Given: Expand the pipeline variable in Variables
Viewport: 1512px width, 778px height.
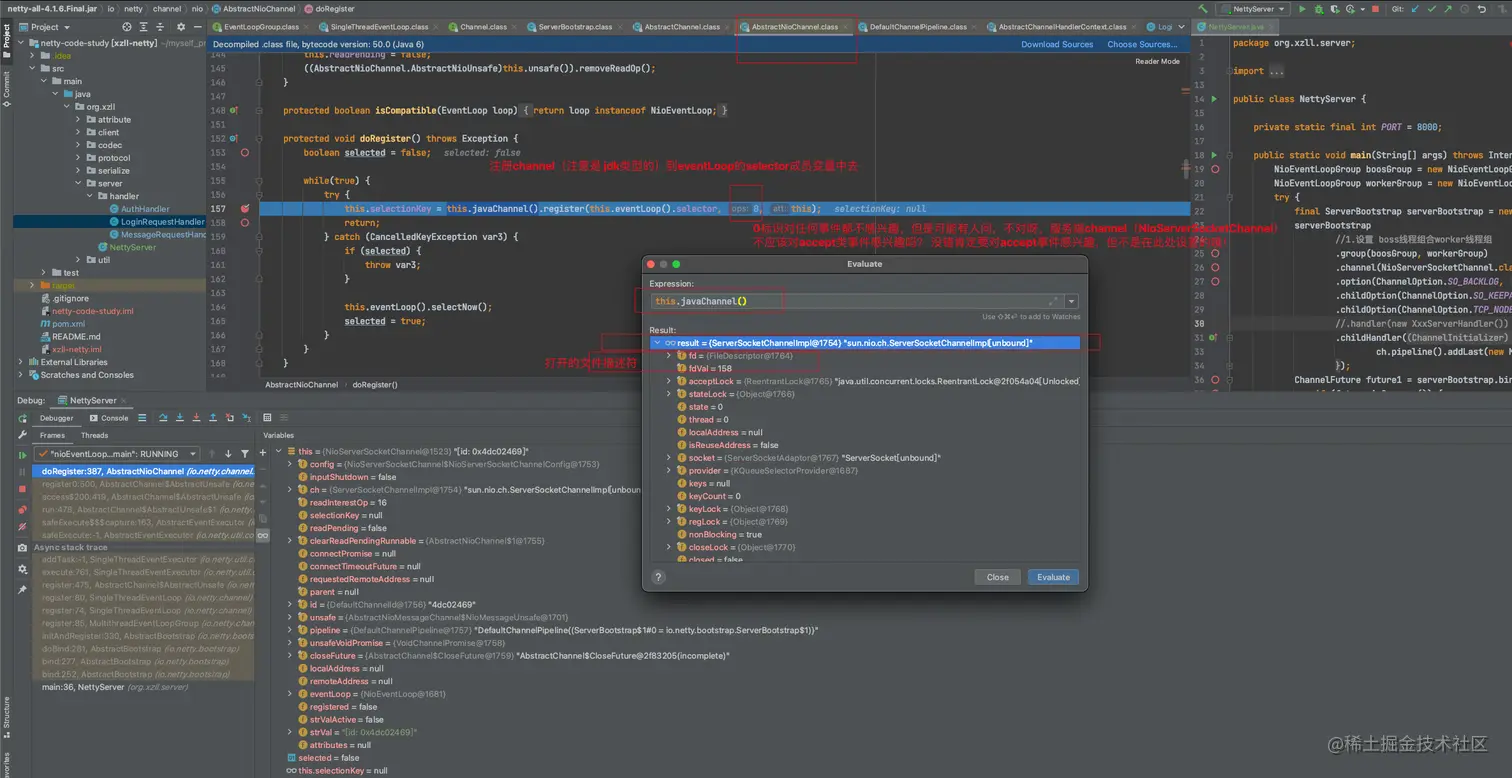Looking at the screenshot, I should coord(289,630).
